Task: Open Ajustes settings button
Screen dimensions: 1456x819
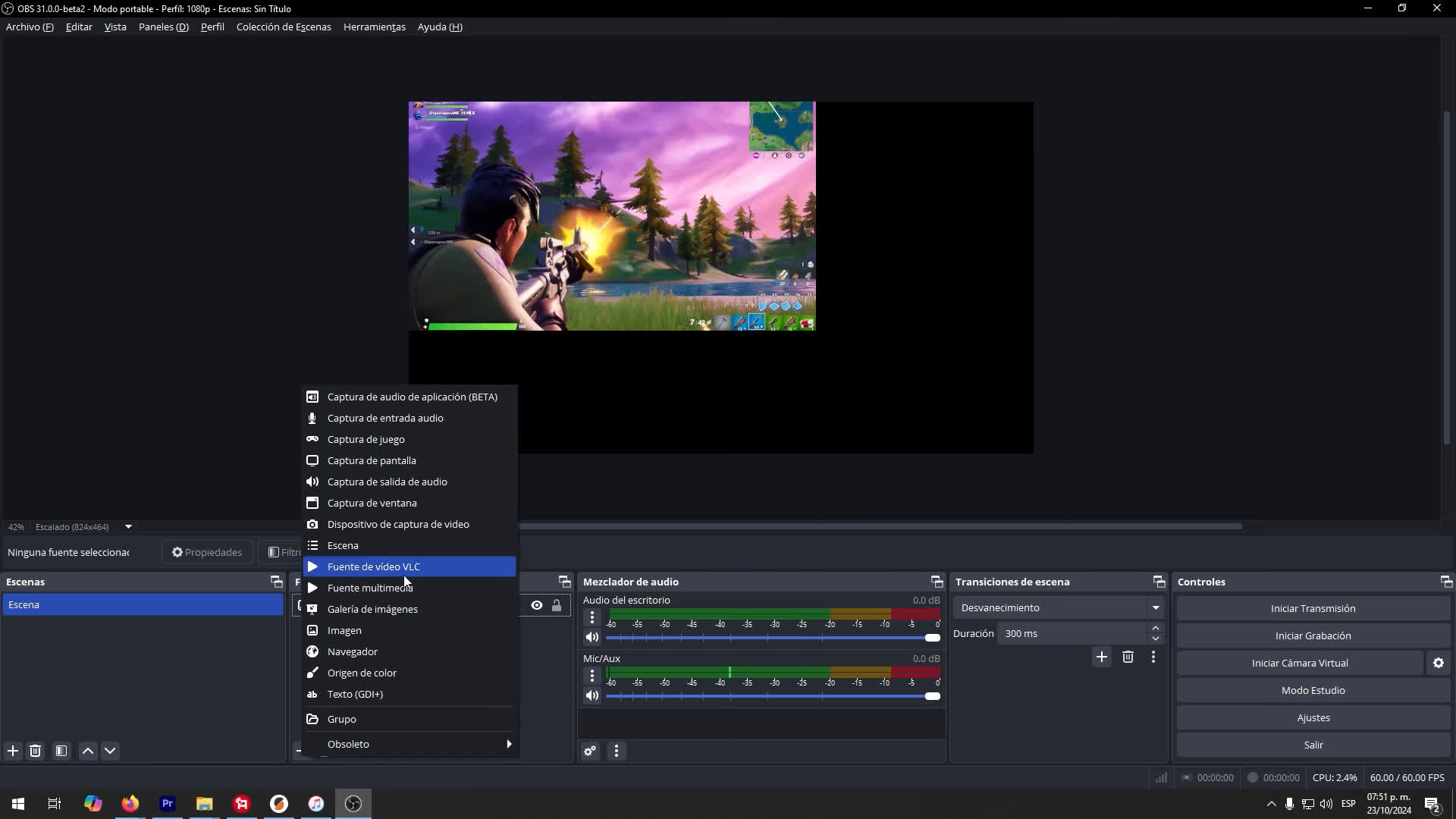Action: click(x=1313, y=717)
